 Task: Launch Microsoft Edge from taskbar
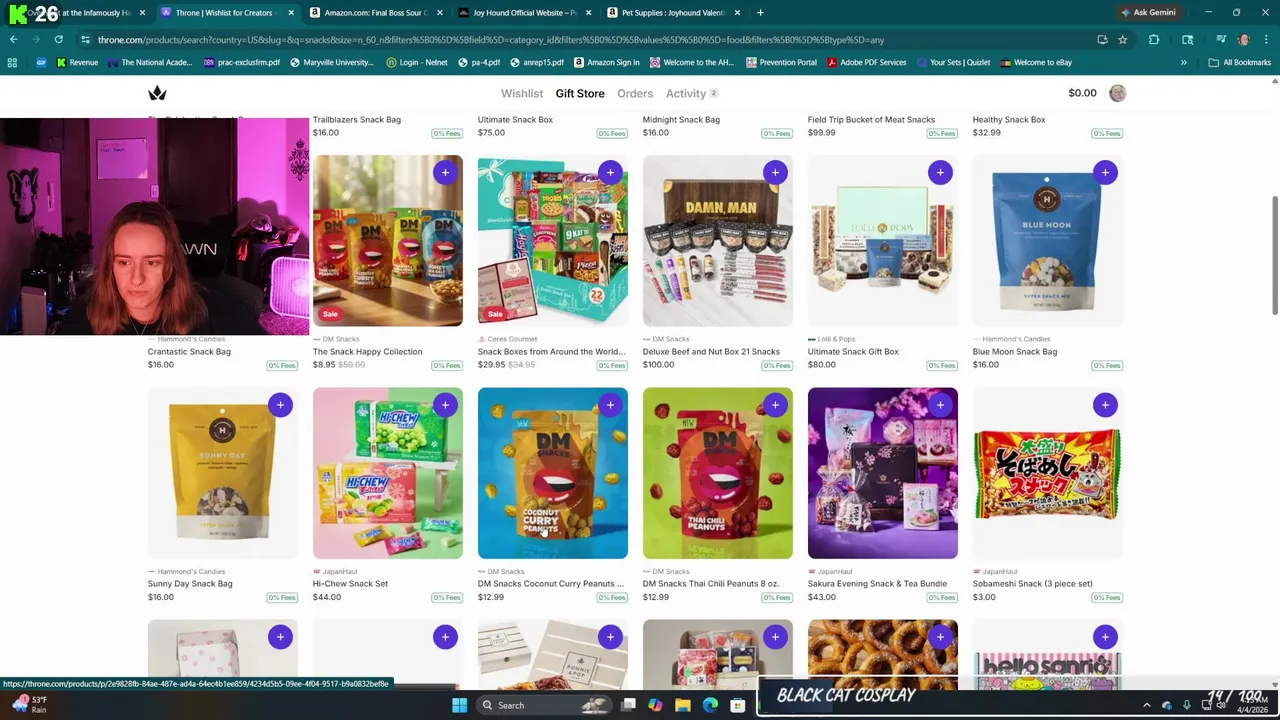[x=710, y=705]
